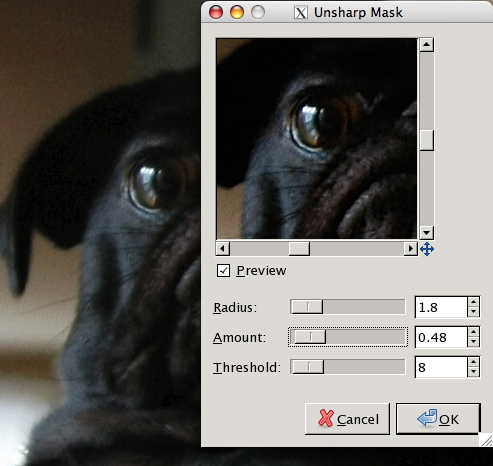The width and height of the screenshot is (493, 466).
Task: Click the preview navigation cross-arrows icon
Action: coord(427,249)
